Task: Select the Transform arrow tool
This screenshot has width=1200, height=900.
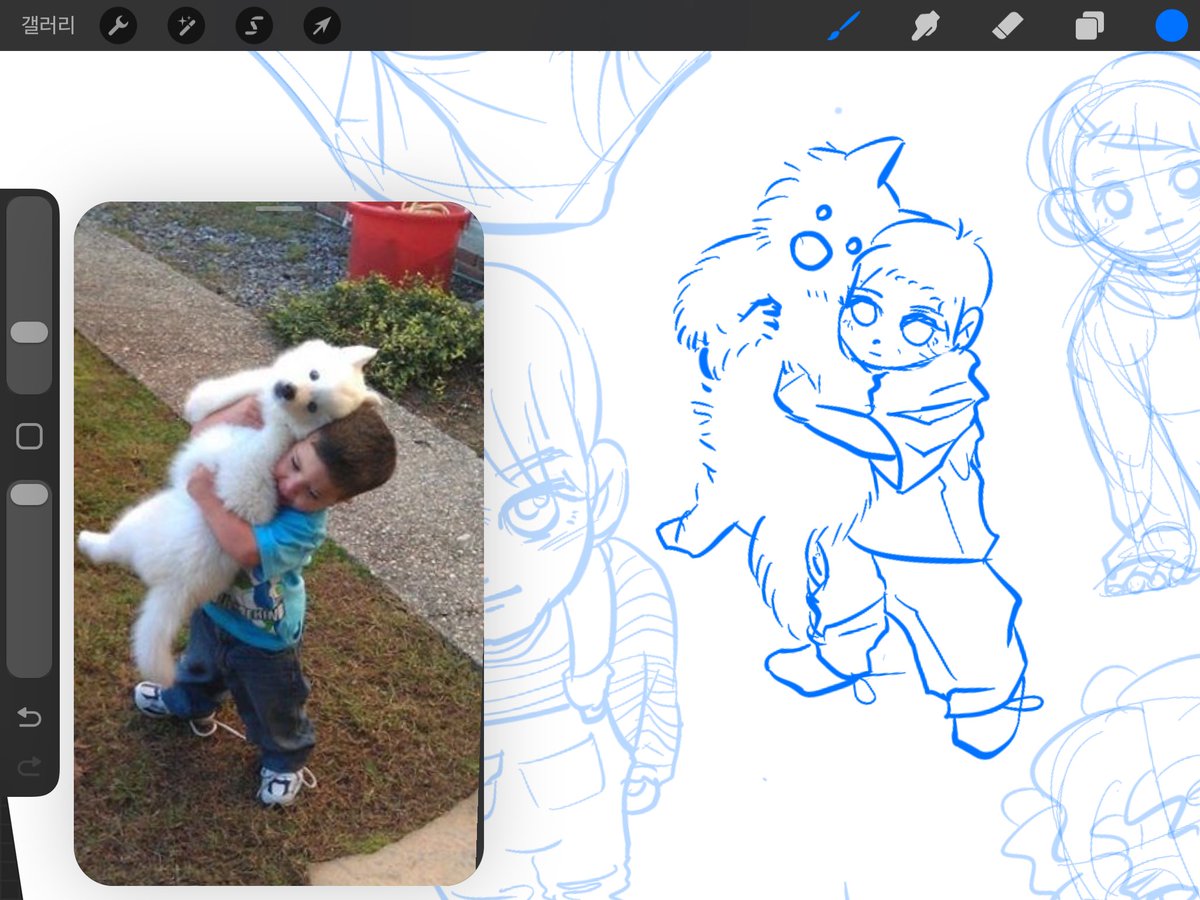Action: click(322, 26)
